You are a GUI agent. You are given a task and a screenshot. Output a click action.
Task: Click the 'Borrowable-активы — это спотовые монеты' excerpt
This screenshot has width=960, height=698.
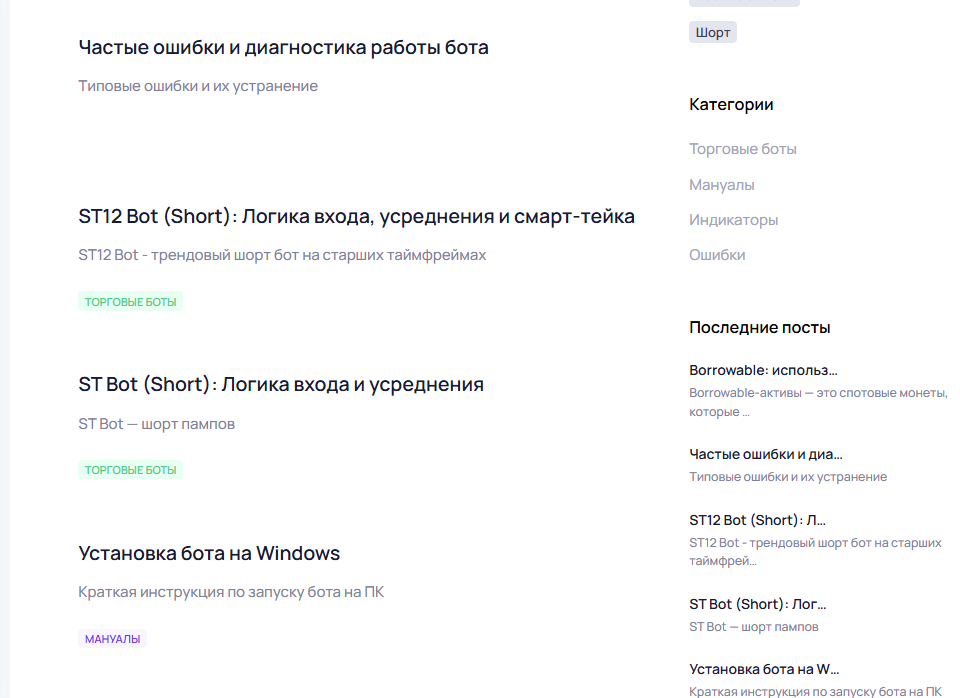coord(819,402)
